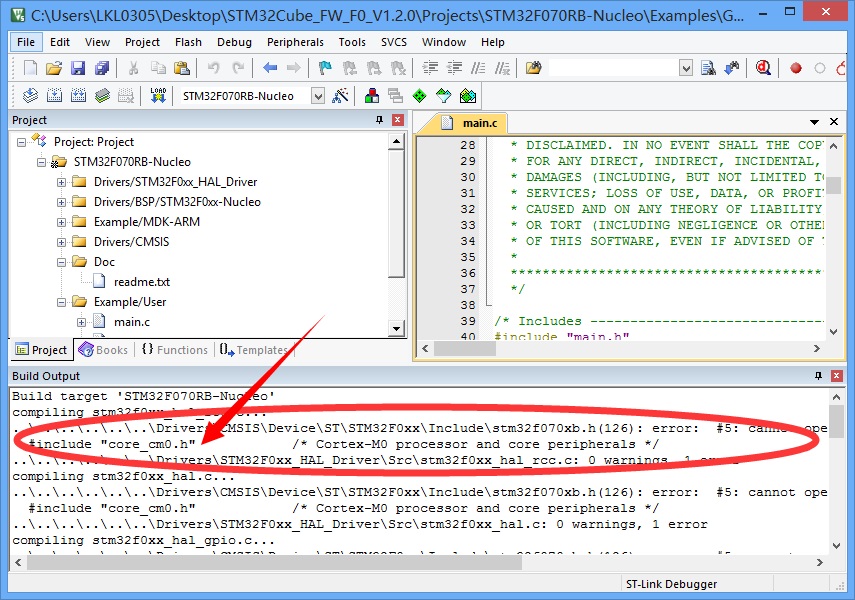The height and width of the screenshot is (600, 855).
Task: Open editor tab list dropdown arrow
Action: (814, 122)
